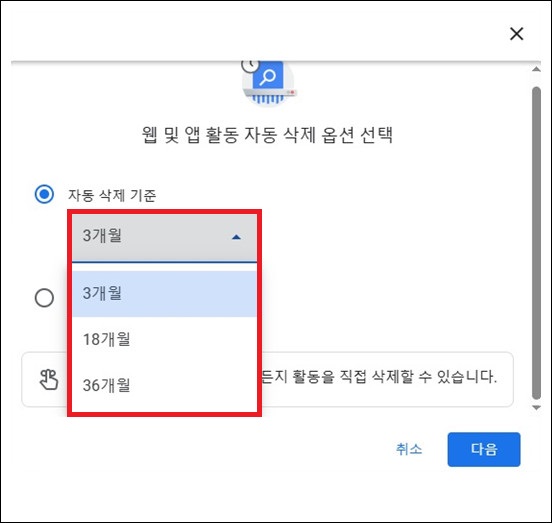Click the 자동 삭제 기준 label text

(112, 195)
